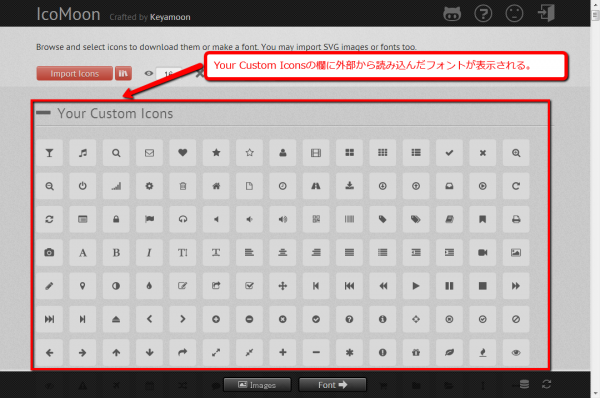Select the pencil icon
600x398 pixels.
pyautogui.click(x=49, y=286)
